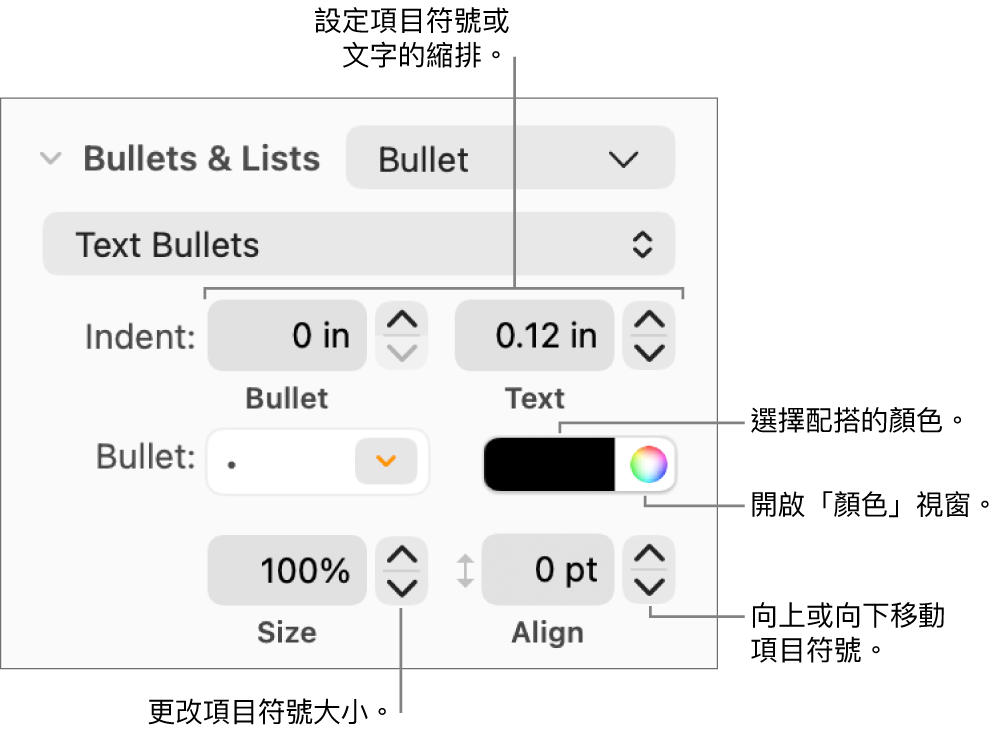The image size is (1008, 734).
Task: Open the color wheel picker
Action: tap(648, 464)
